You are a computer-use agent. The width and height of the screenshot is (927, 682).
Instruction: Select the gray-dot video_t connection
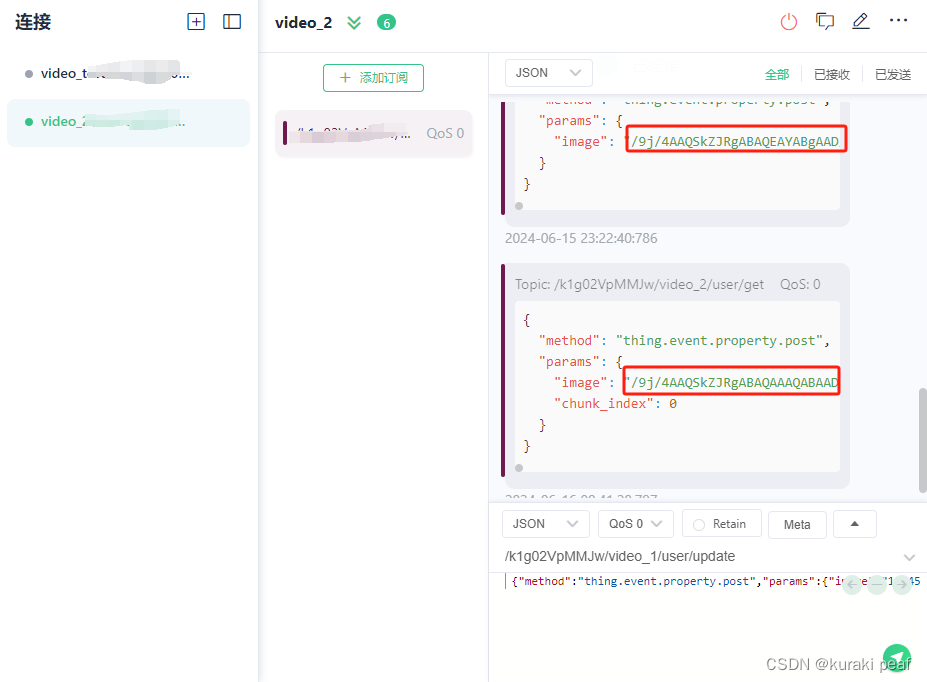128,74
